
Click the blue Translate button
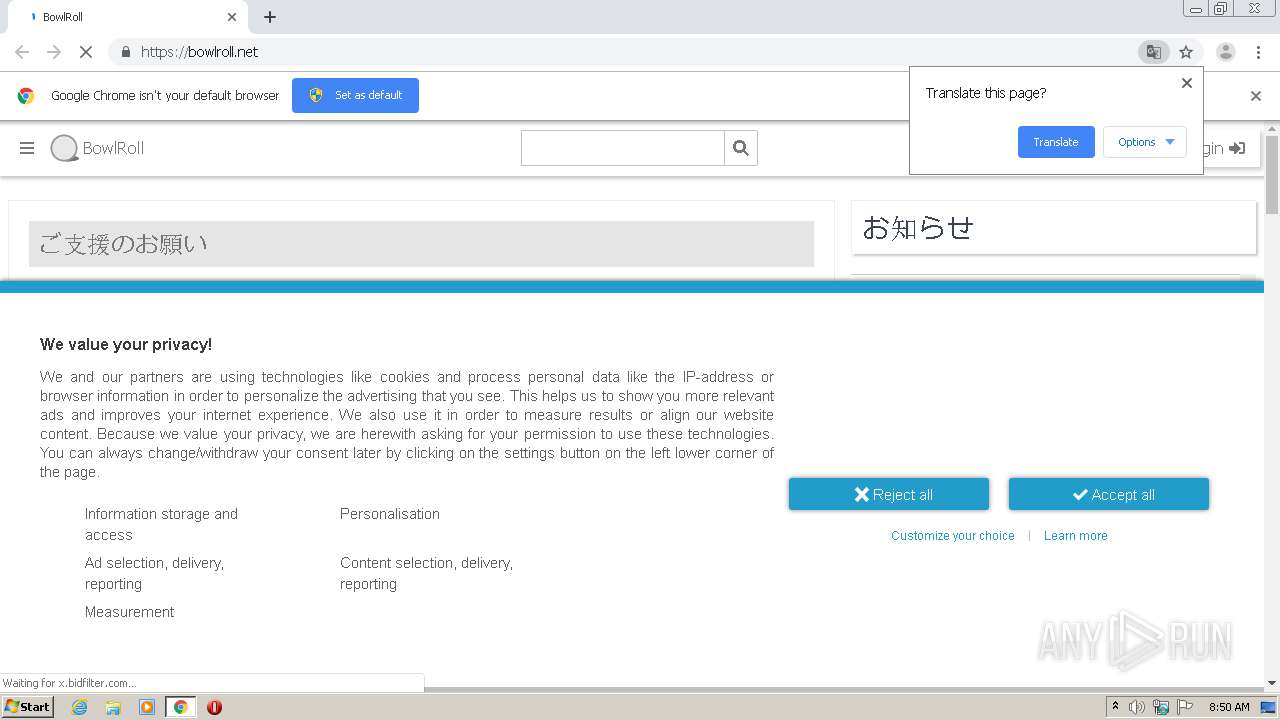(x=1056, y=142)
